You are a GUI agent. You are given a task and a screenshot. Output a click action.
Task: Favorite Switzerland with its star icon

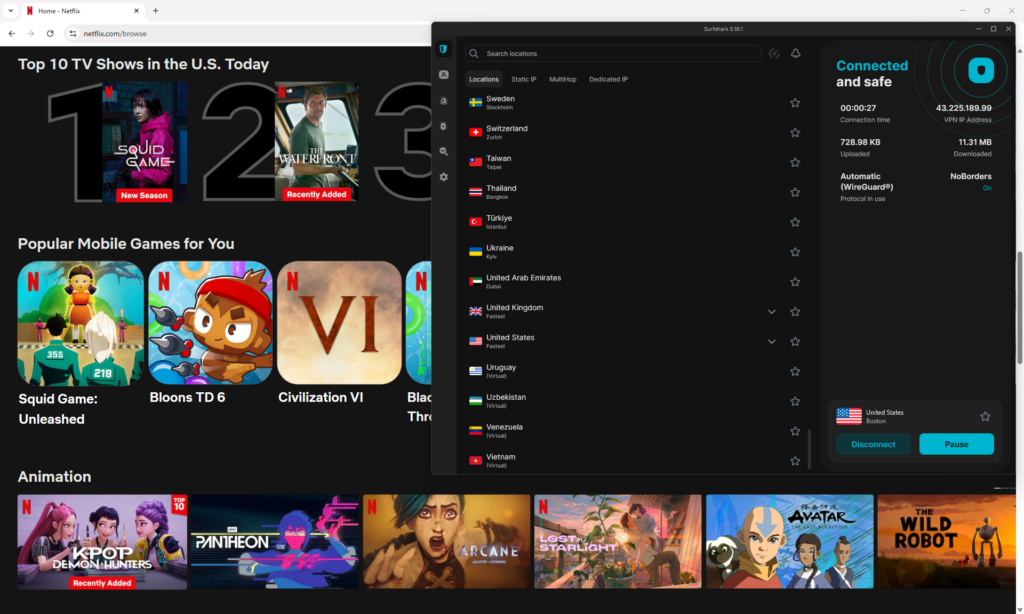coord(795,133)
